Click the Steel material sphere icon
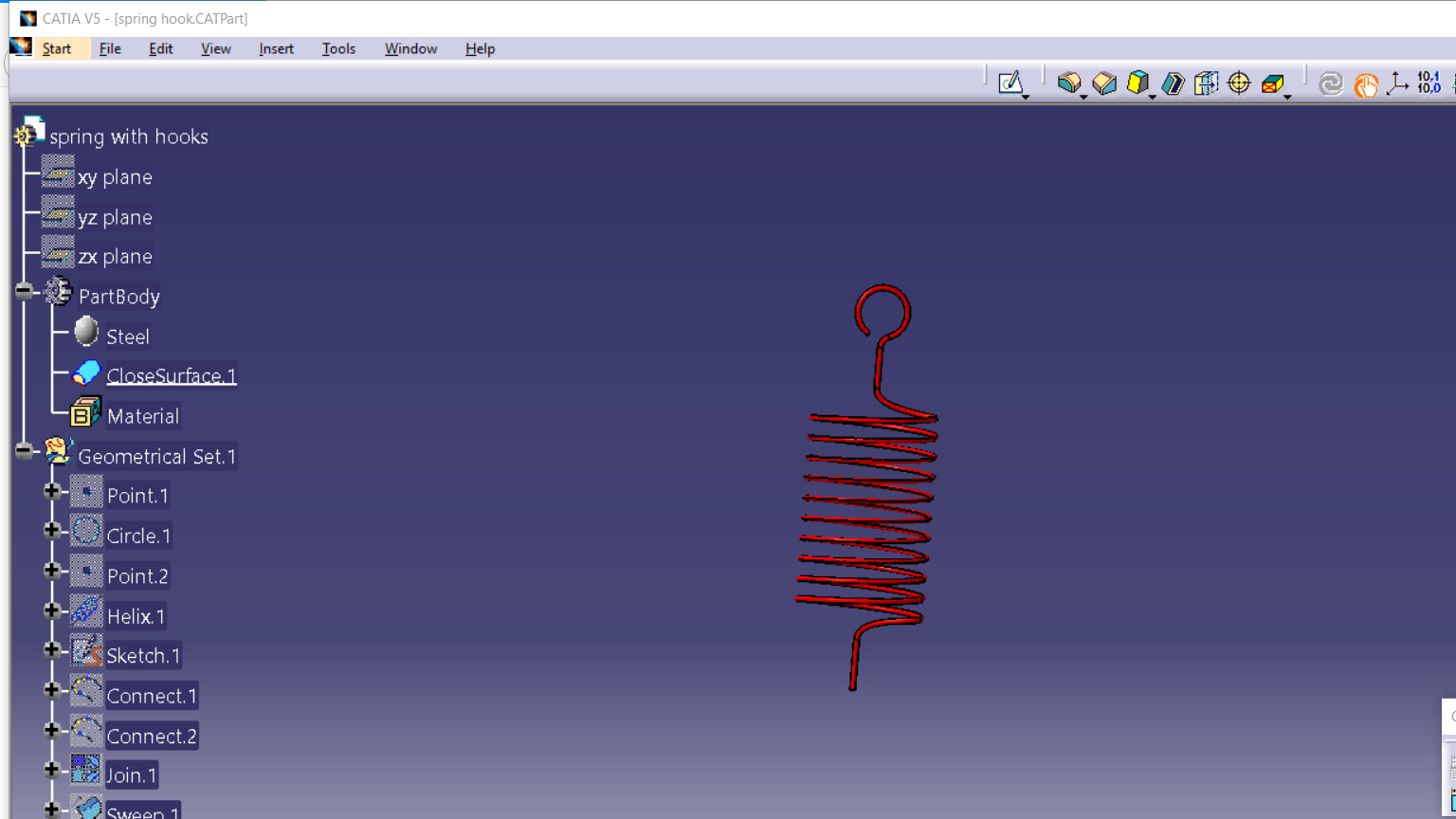1456x819 pixels. click(86, 332)
